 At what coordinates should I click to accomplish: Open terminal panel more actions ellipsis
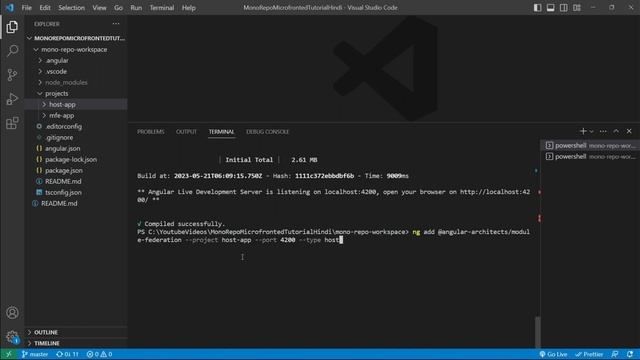click(x=603, y=131)
